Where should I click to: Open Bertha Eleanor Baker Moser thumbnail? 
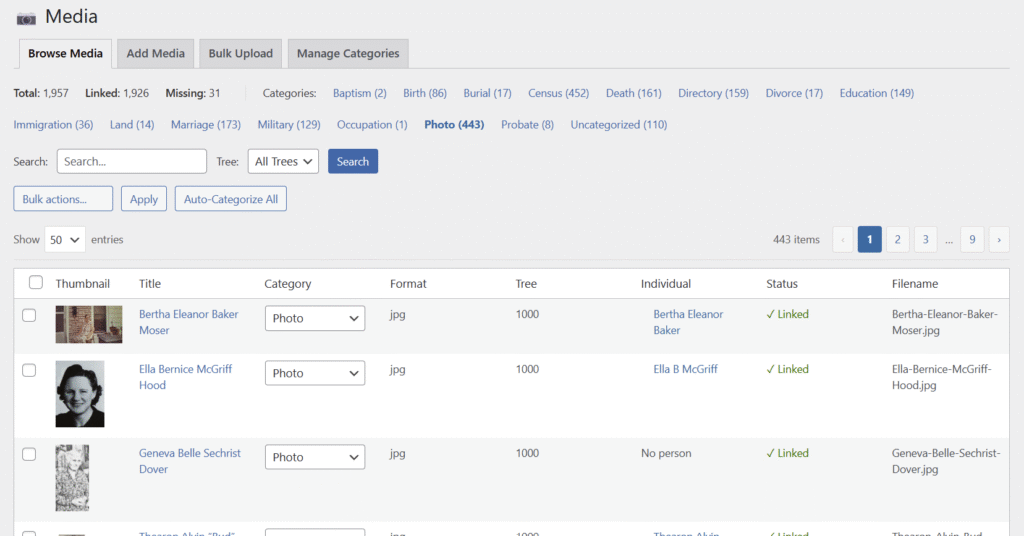coord(89,325)
